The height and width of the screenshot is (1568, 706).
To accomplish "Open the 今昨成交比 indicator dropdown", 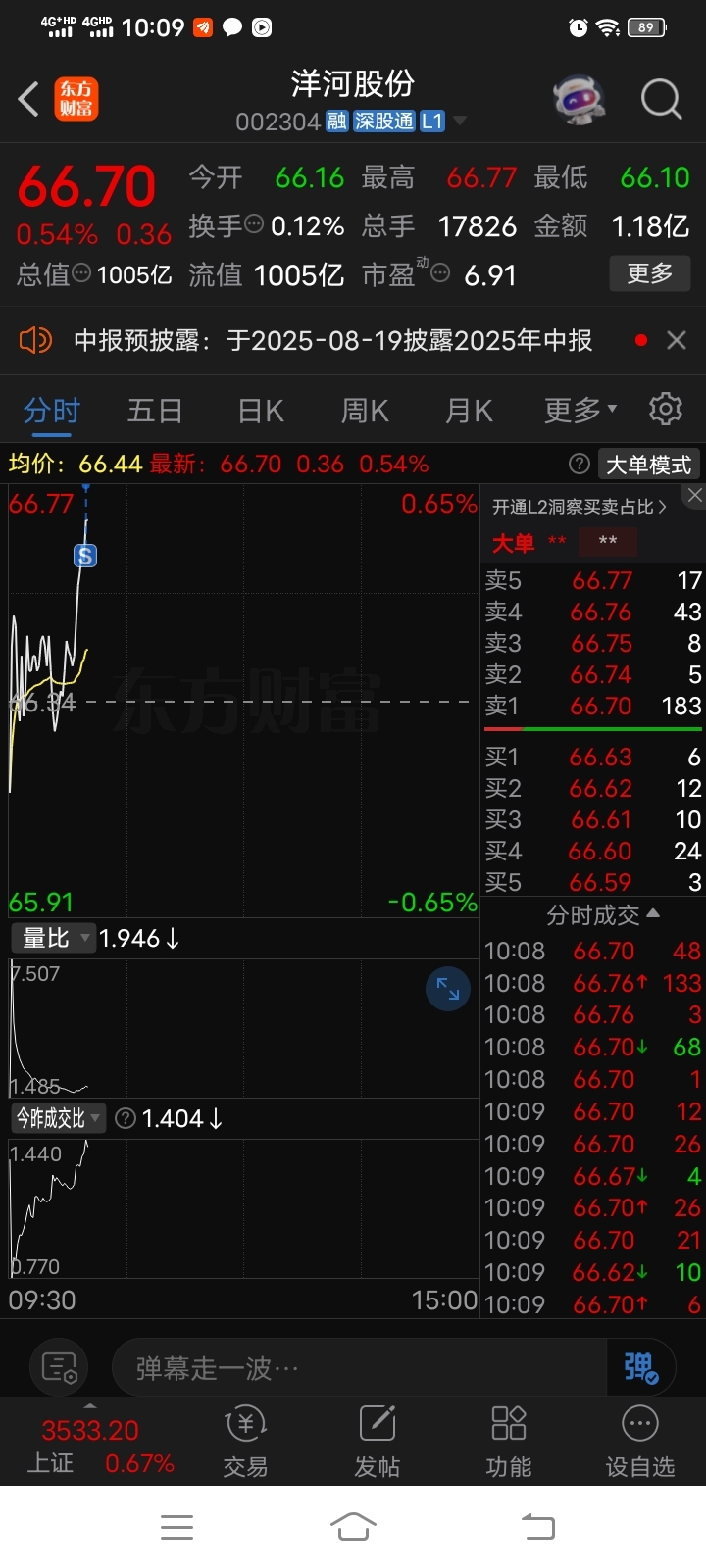I will (x=59, y=1118).
